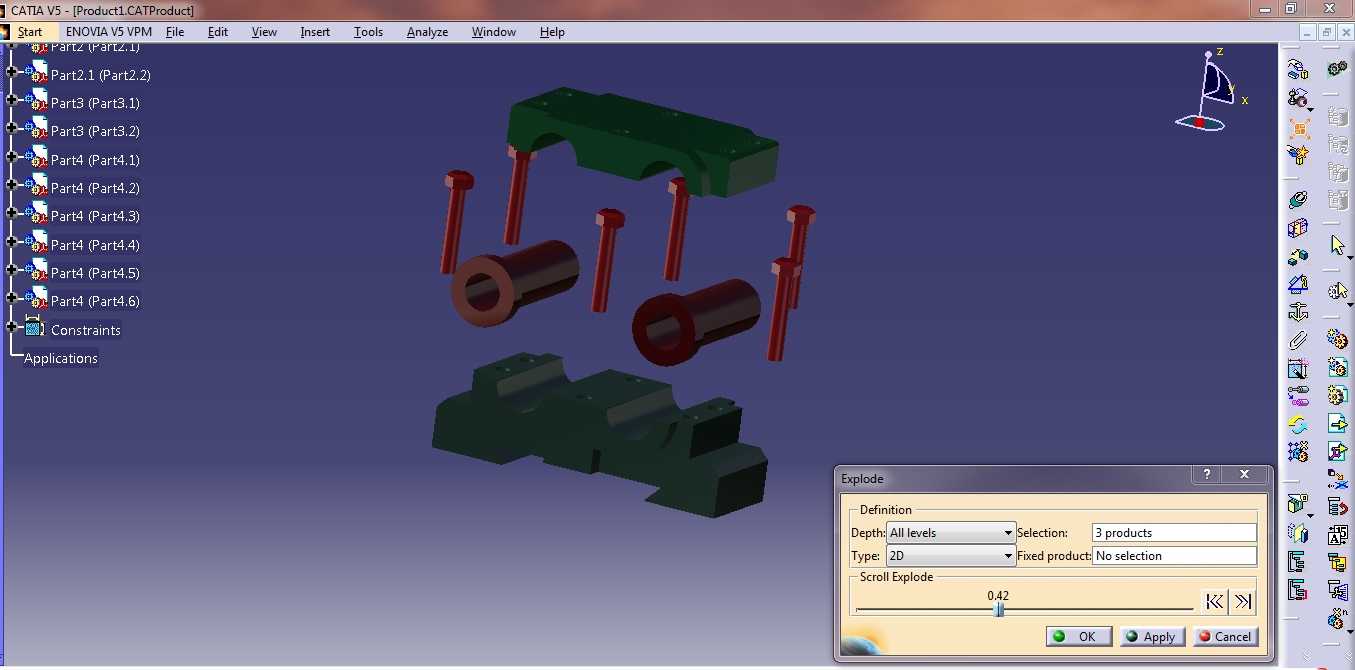Viewport: 1355px width, 670px height.
Task: Click the Multi Instantiation icon
Action: point(1338,618)
